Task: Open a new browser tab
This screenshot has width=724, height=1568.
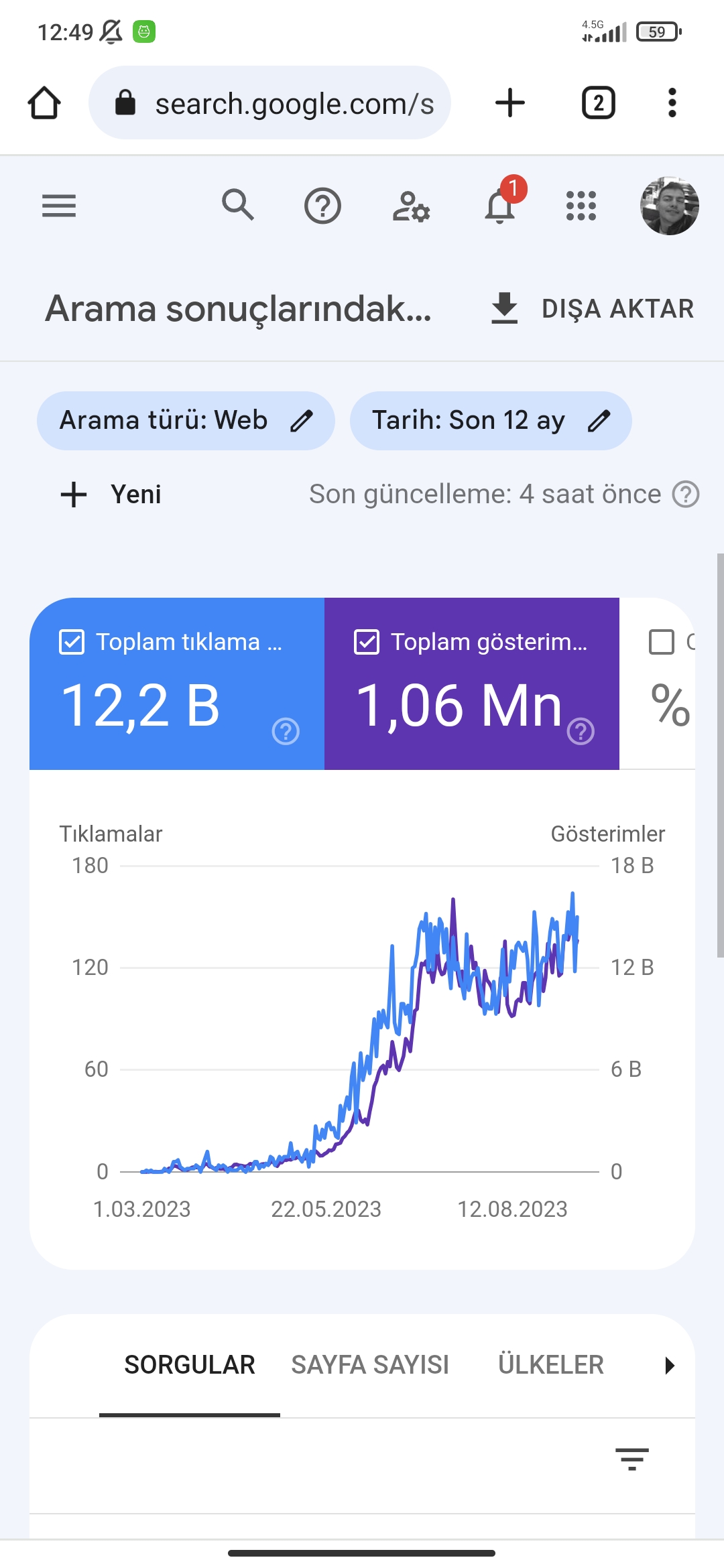Action: tap(510, 103)
